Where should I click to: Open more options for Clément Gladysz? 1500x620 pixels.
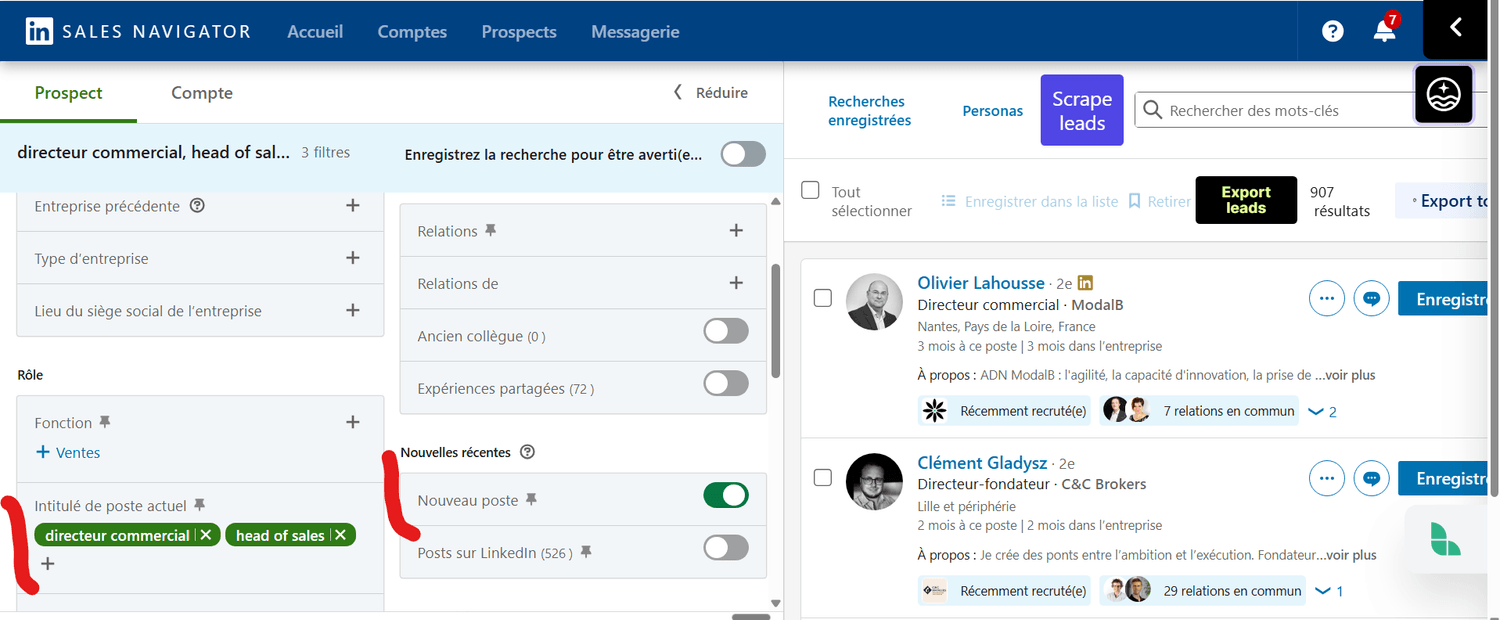[1326, 478]
